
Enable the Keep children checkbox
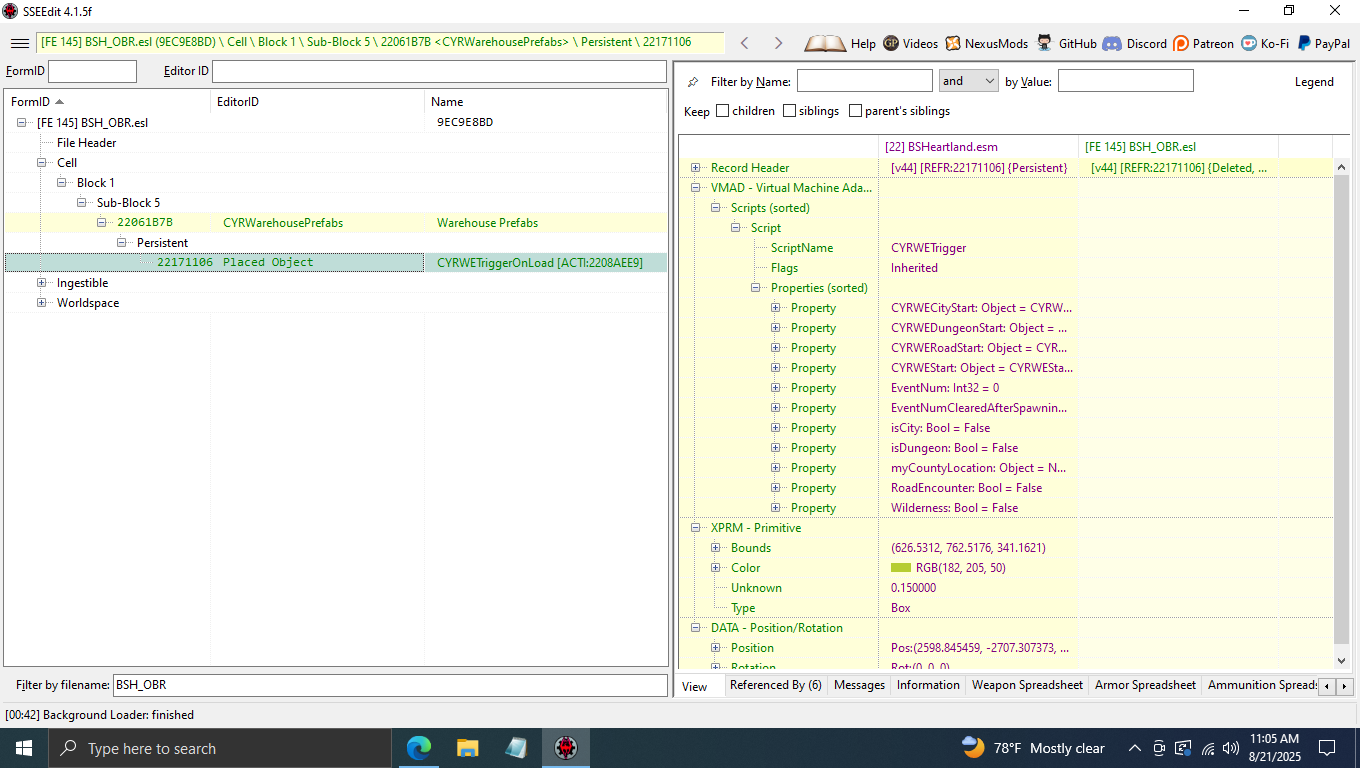click(x=723, y=111)
